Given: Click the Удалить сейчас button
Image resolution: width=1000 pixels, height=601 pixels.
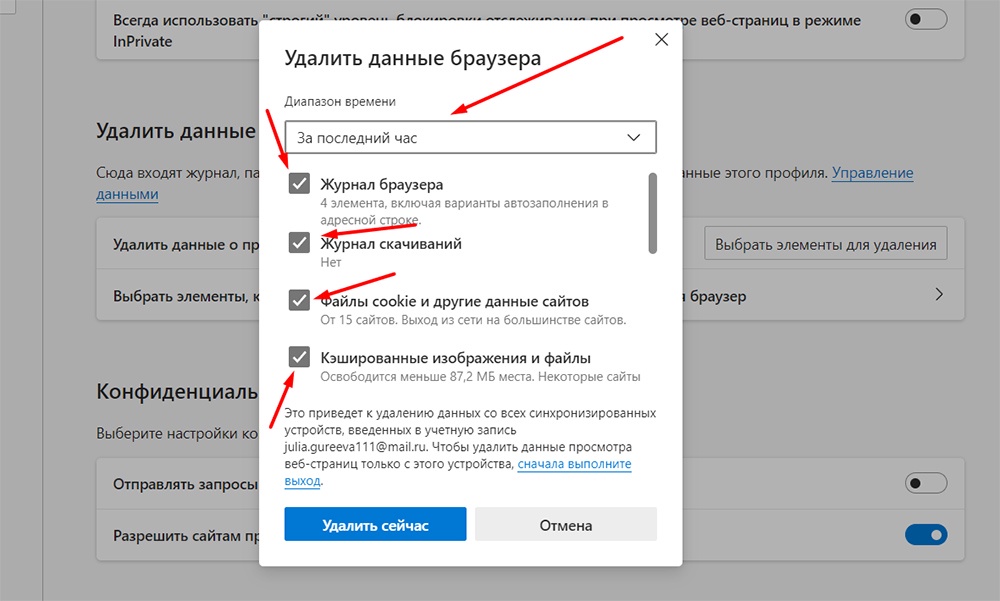Looking at the screenshot, I should point(375,524).
